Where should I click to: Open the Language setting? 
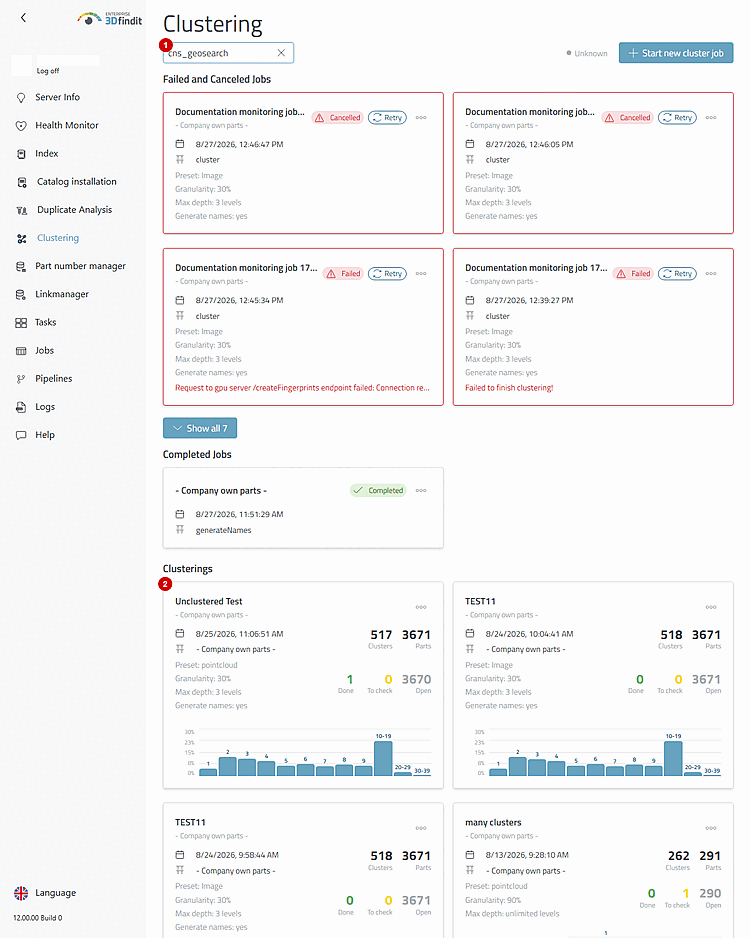pyautogui.click(x=56, y=893)
